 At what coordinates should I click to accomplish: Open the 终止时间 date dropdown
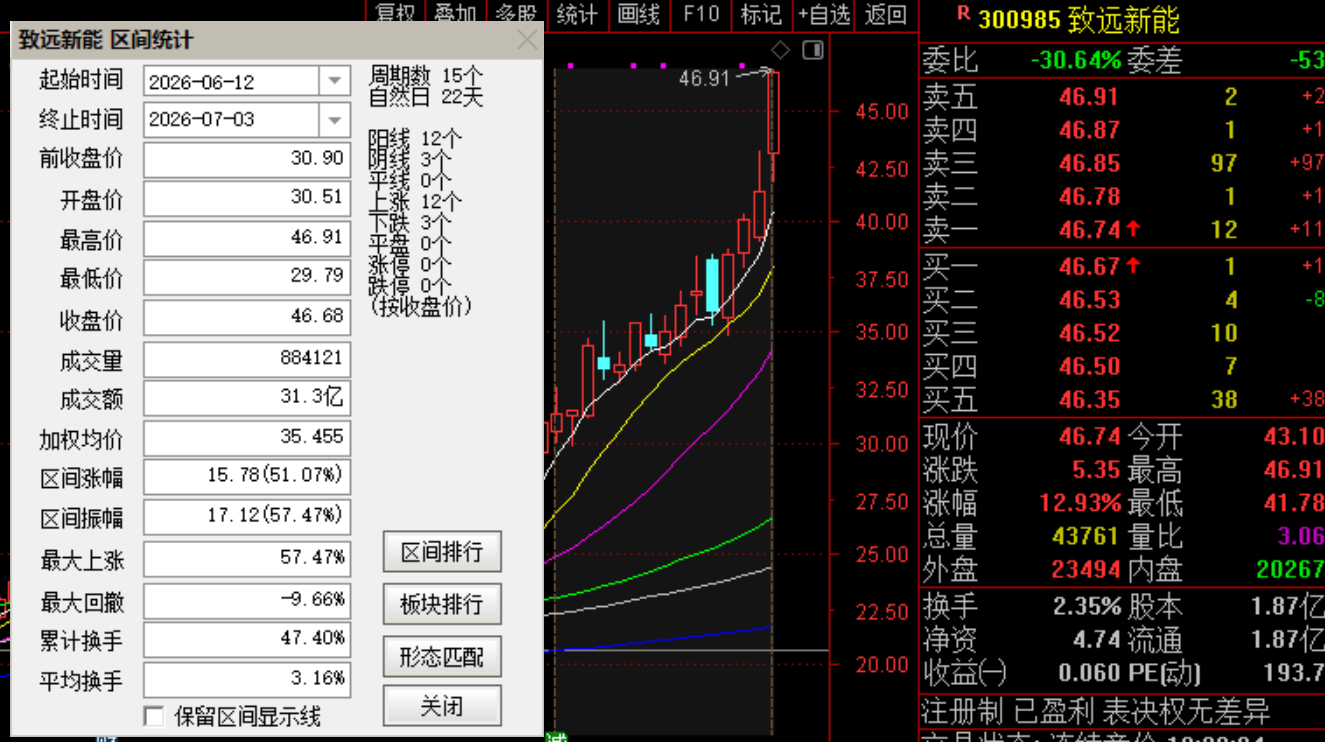point(334,120)
